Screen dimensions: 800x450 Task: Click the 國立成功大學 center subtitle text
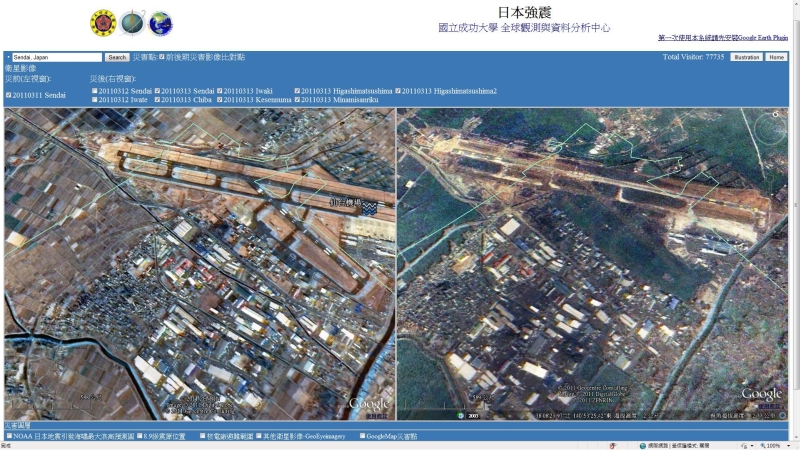pyautogui.click(x=524, y=28)
